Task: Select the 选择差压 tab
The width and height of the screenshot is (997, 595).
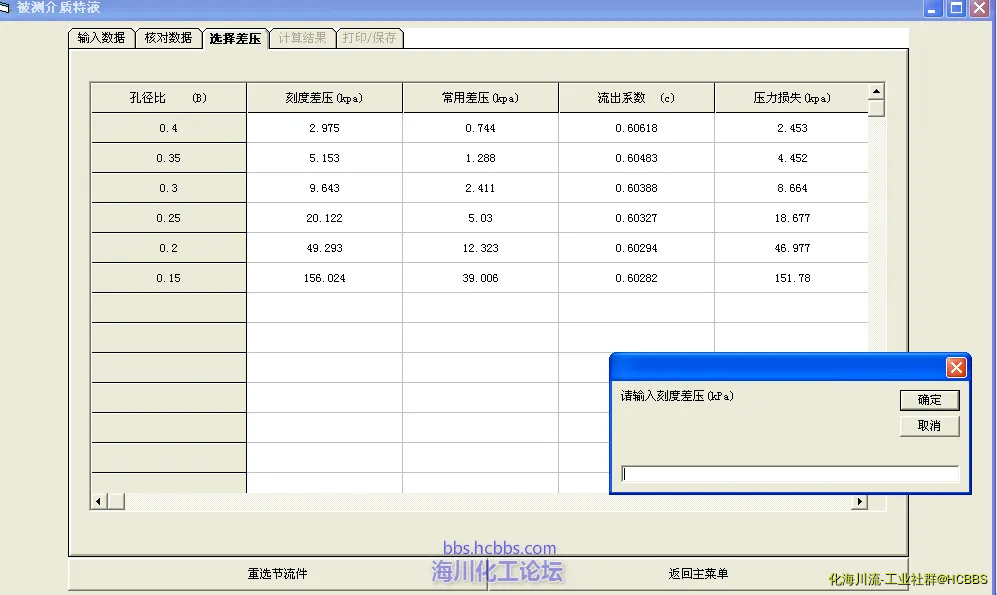Action: point(235,39)
